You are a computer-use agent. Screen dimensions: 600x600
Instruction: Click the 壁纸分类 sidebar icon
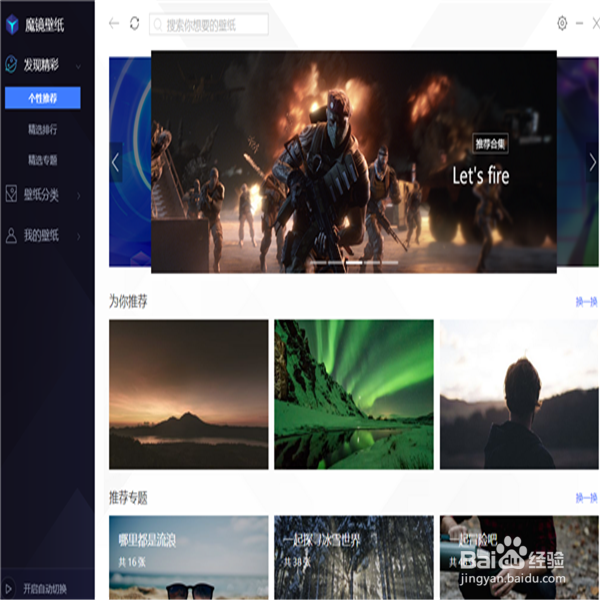coord(11,194)
